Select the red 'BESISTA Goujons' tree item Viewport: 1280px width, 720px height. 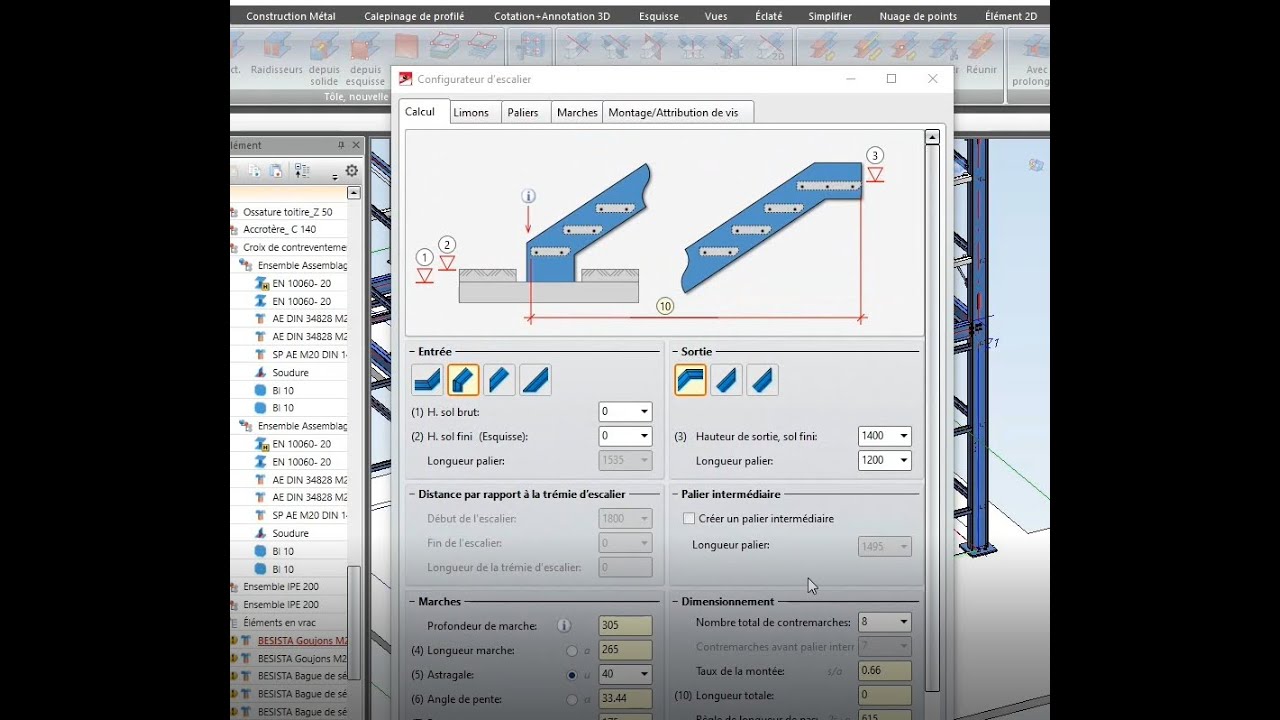(x=302, y=641)
